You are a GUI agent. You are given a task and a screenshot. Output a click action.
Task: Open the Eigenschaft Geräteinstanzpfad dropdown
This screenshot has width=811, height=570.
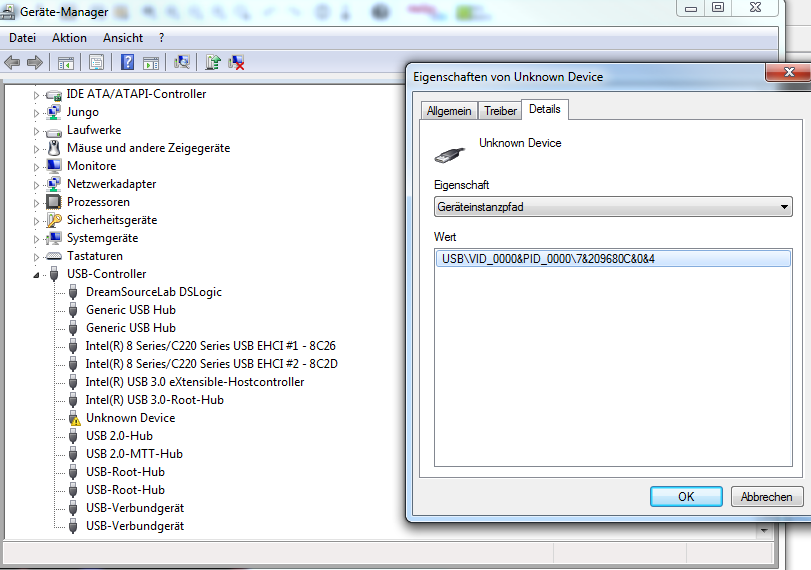pos(613,207)
